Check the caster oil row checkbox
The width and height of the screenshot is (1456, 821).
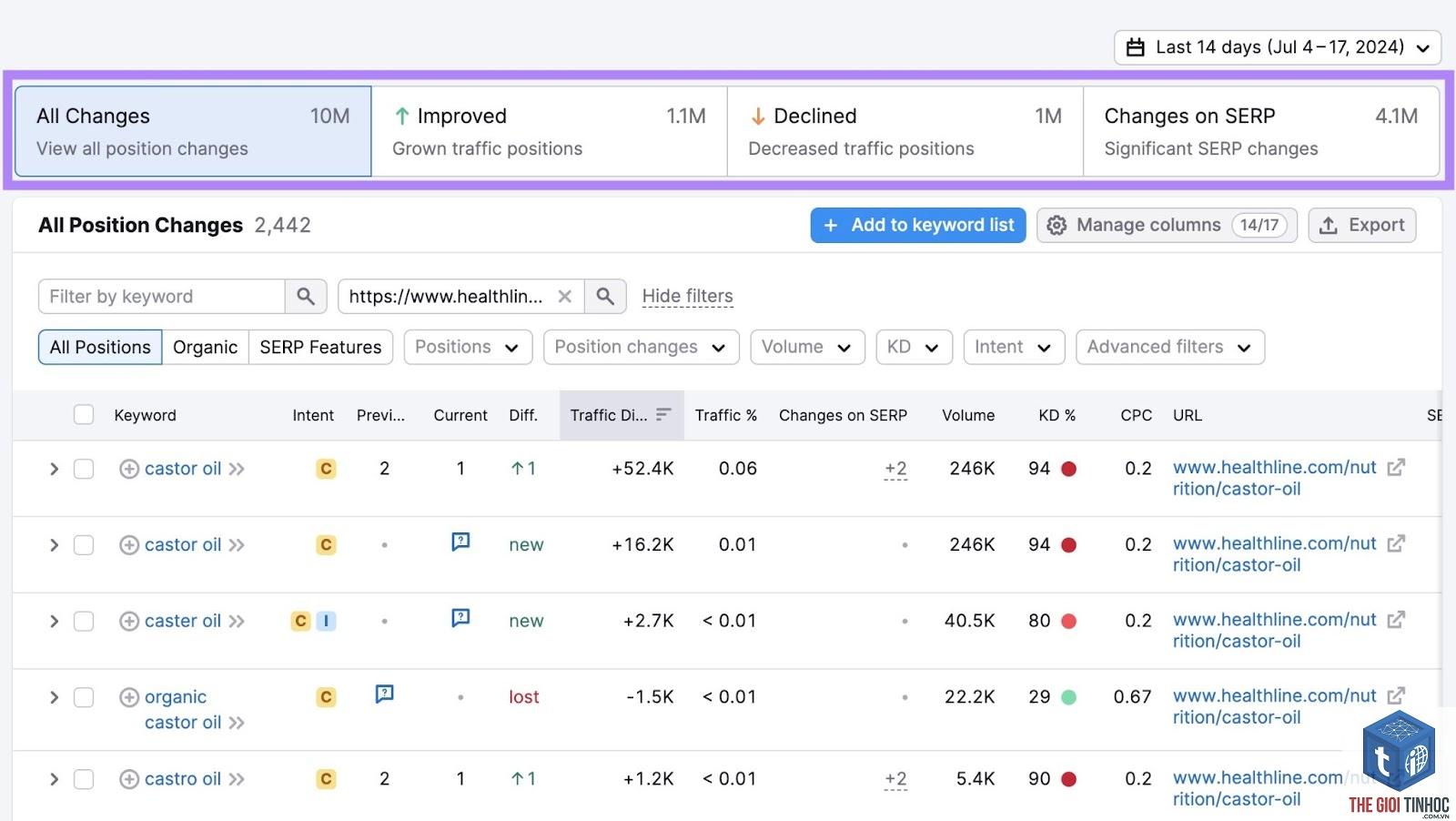tap(84, 621)
